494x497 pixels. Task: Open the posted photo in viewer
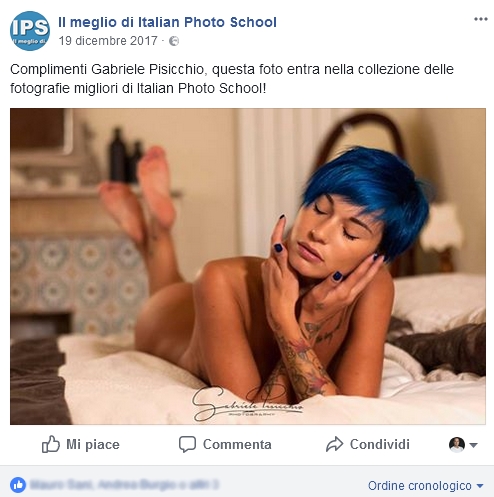248,266
